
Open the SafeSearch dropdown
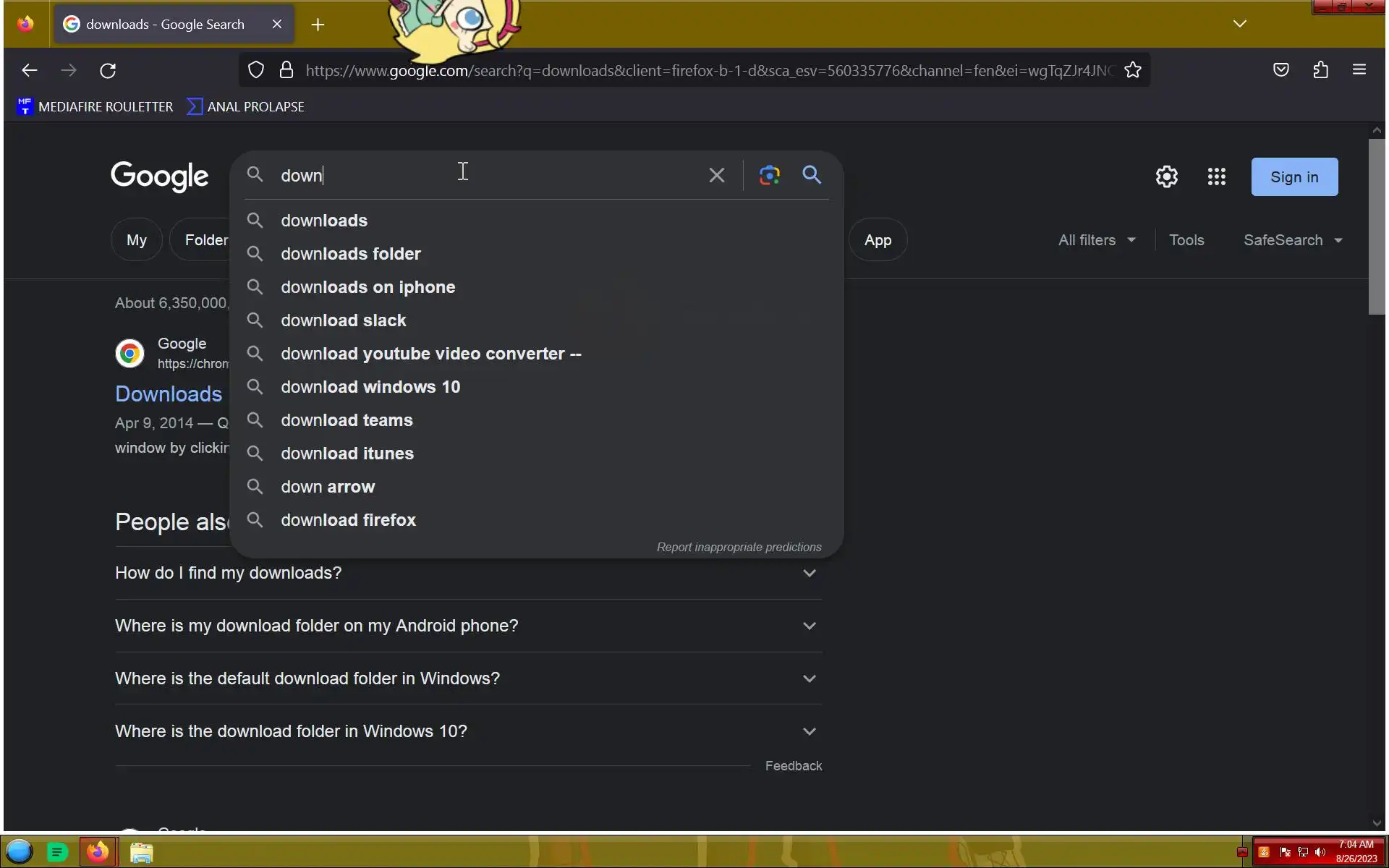click(1292, 240)
